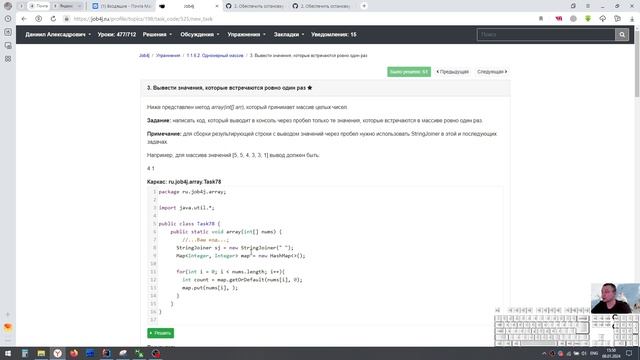Expand the Упражнения dropdown menu
Viewport: 640px width, 360px height.
pyautogui.click(x=247, y=35)
